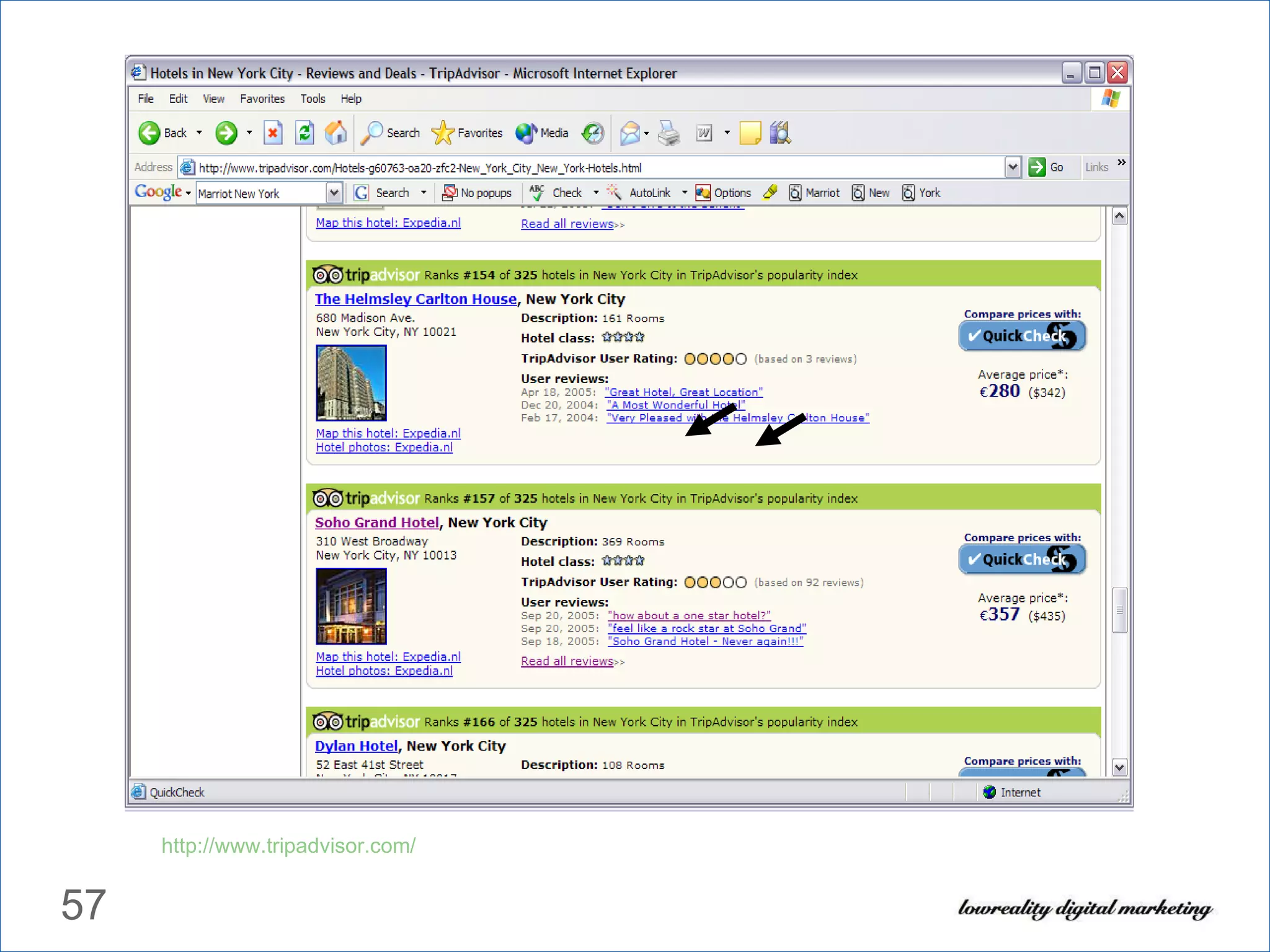This screenshot has height=952, width=1270.
Task: Click the Forward arrow icon
Action: (226, 133)
